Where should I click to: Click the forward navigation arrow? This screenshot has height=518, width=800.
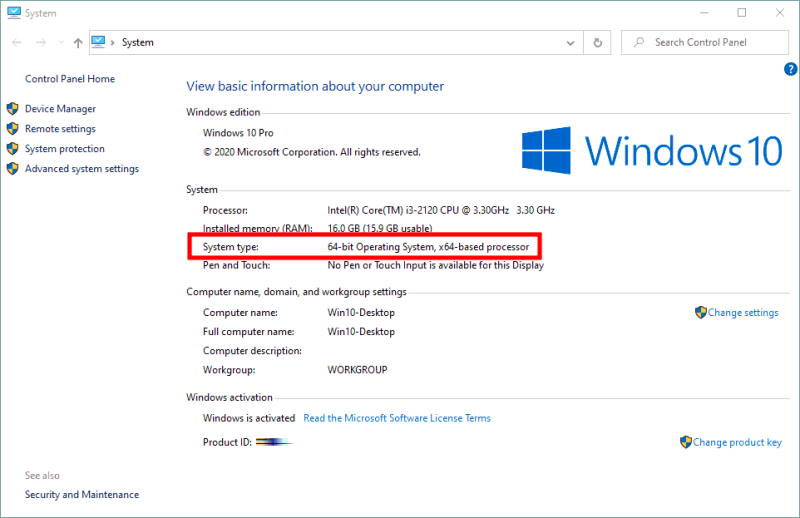tap(41, 42)
